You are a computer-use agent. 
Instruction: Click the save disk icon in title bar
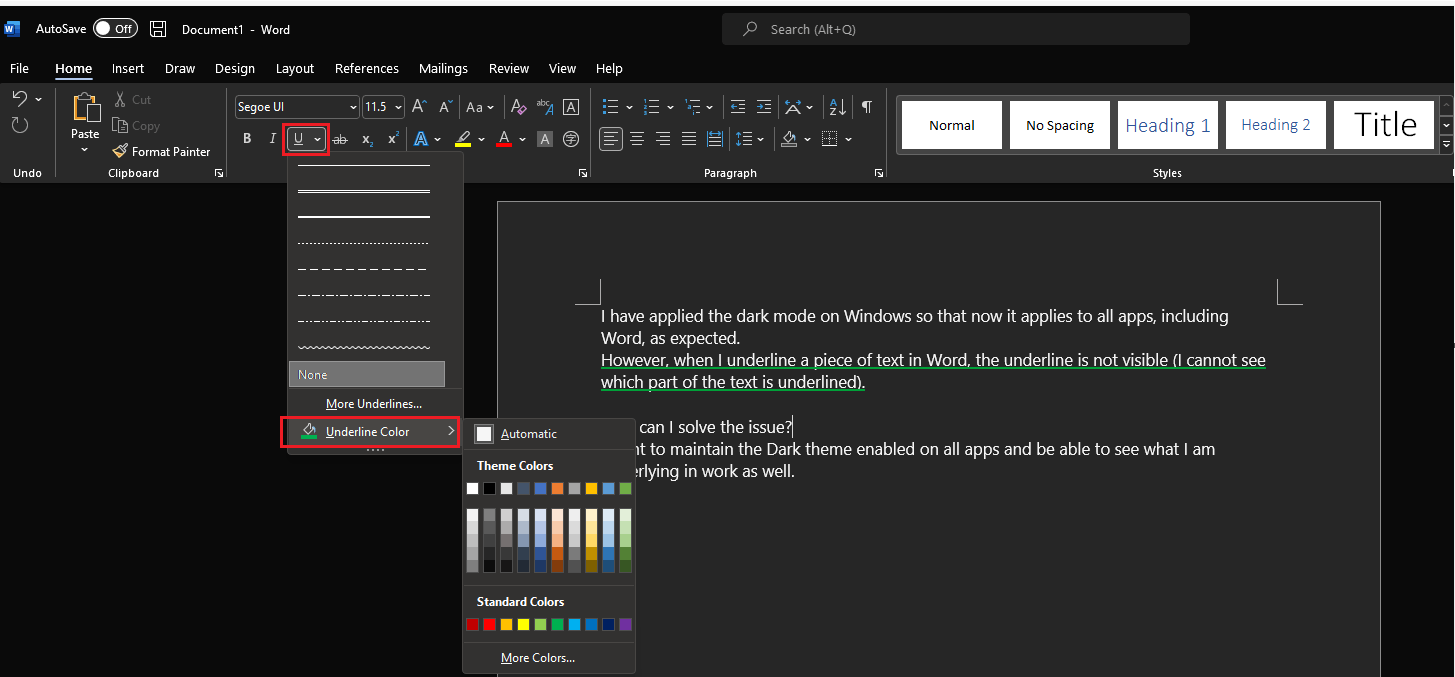pyautogui.click(x=158, y=29)
